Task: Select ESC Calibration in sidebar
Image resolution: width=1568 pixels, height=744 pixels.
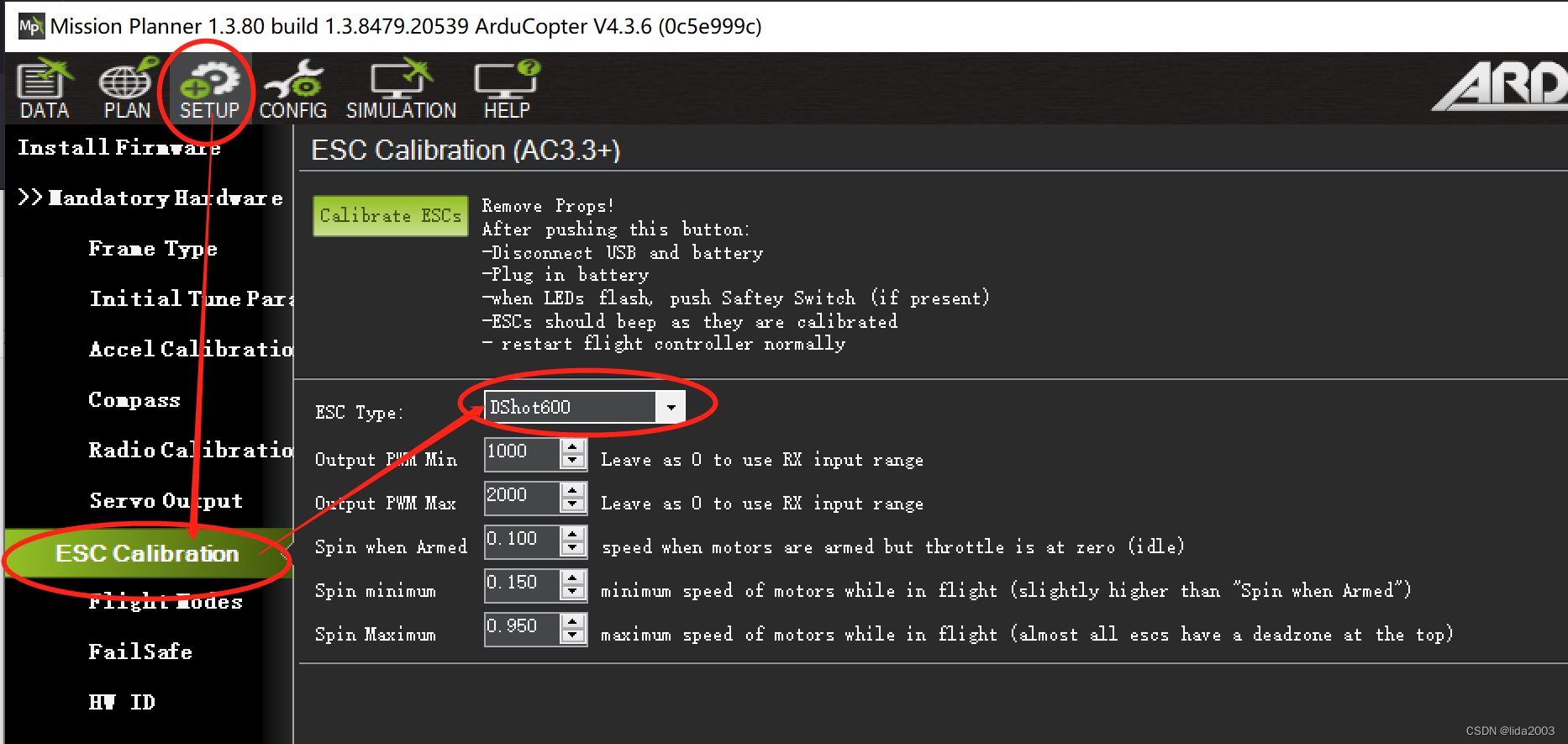Action: coord(148,553)
